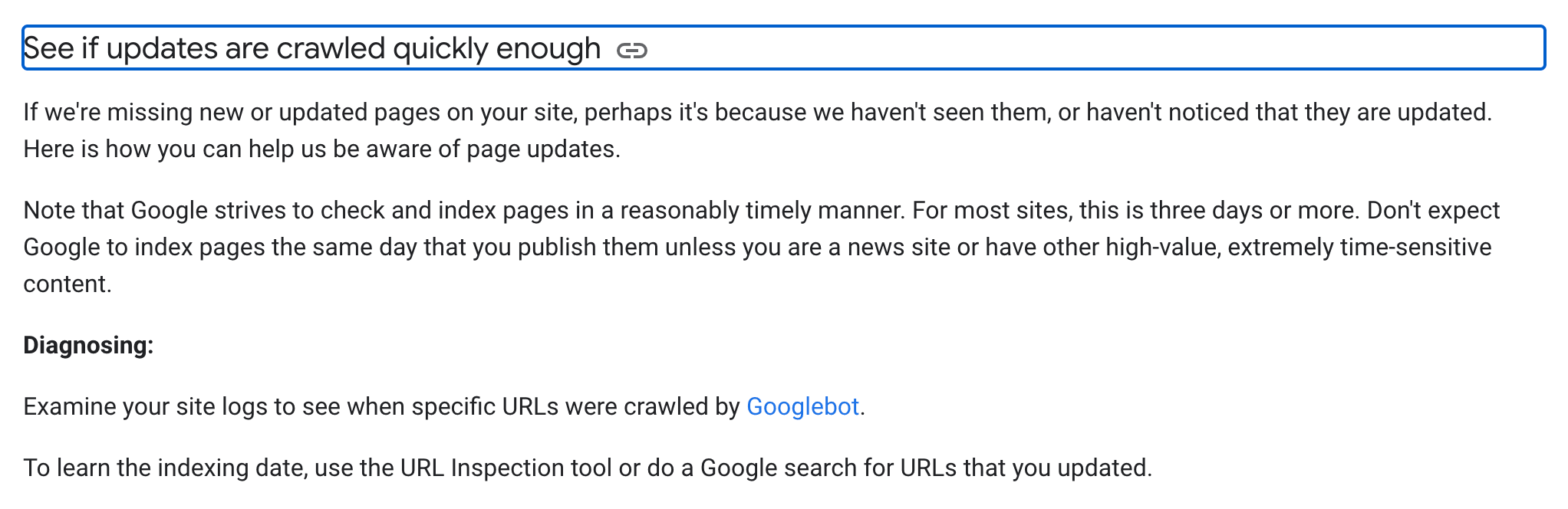
Task: Click empty space inside the focused heading box
Action: [x=1074, y=48]
